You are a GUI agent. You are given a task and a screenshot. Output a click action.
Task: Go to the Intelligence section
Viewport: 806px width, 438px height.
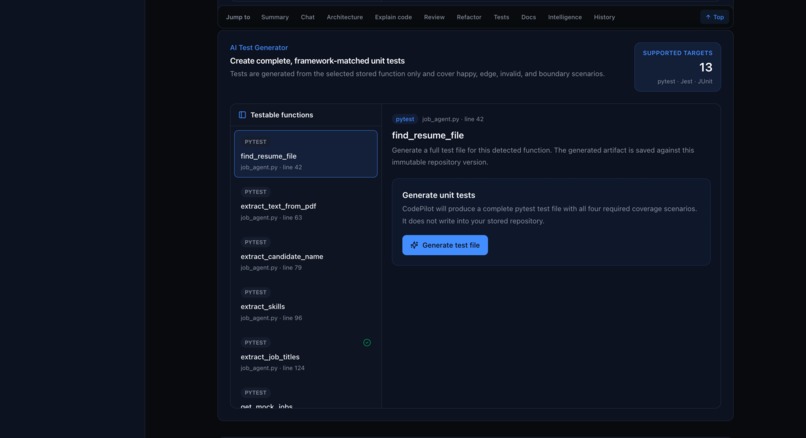click(564, 17)
